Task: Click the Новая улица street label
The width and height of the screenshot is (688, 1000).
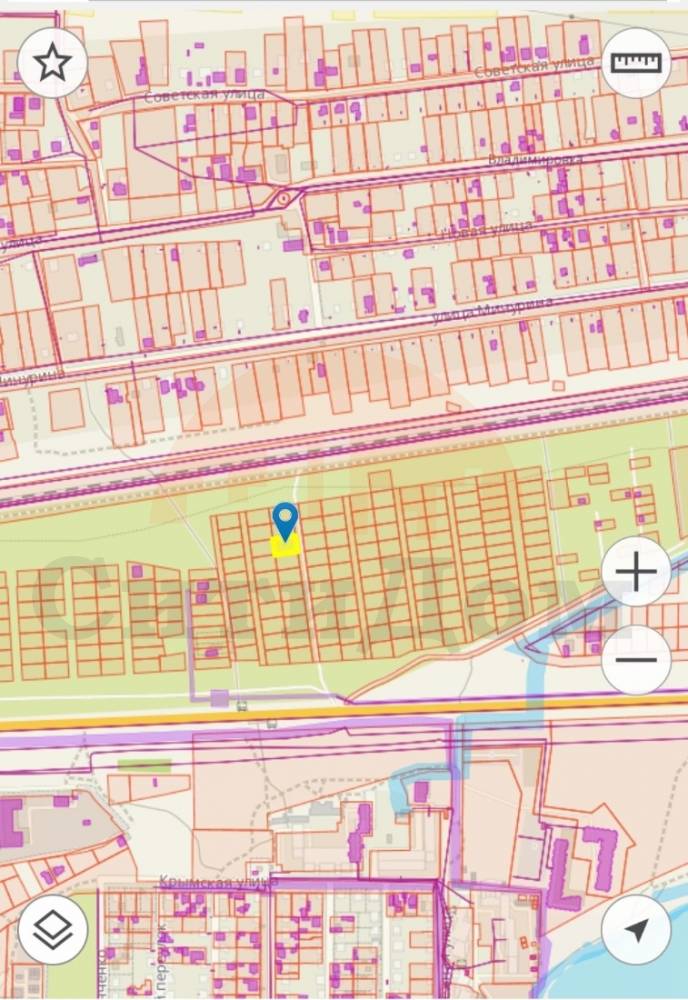Action: (x=486, y=229)
